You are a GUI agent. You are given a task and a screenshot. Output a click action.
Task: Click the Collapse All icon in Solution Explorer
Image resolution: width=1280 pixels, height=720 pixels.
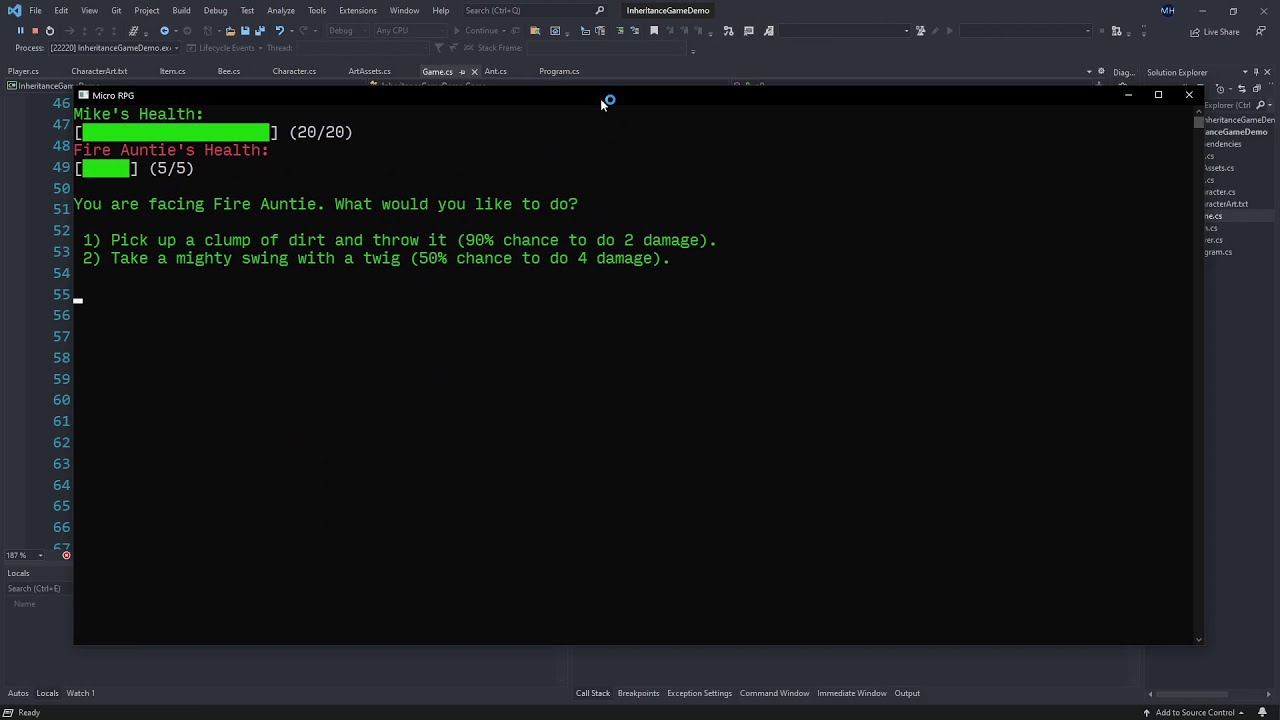[1256, 89]
